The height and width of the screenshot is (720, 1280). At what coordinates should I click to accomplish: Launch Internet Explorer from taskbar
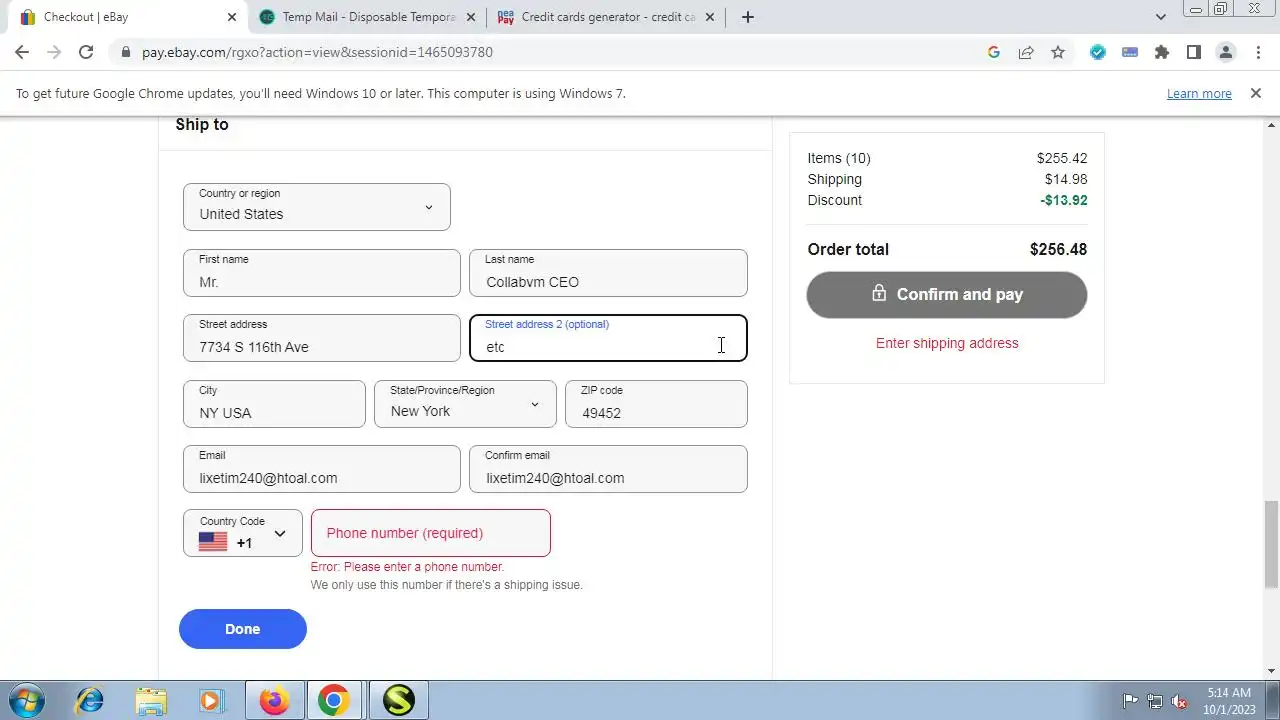90,700
